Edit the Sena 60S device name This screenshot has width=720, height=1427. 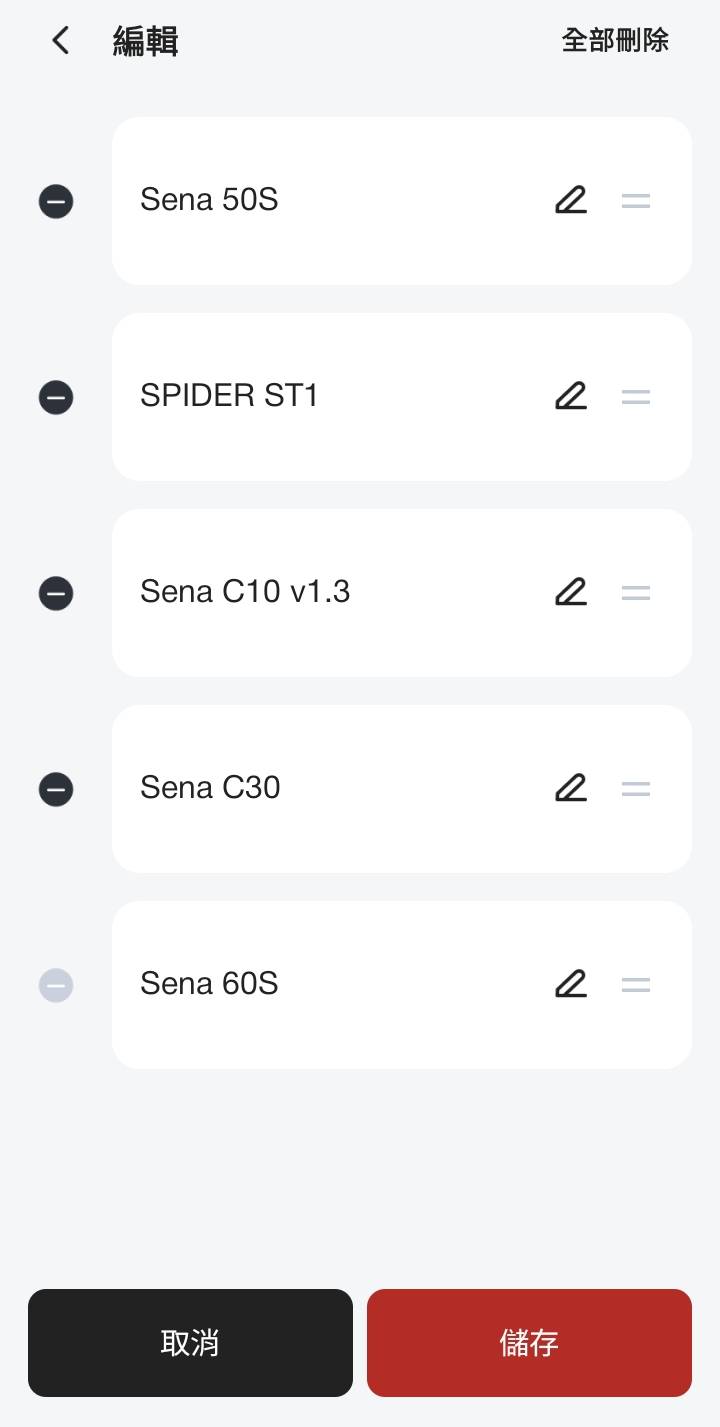pos(571,985)
